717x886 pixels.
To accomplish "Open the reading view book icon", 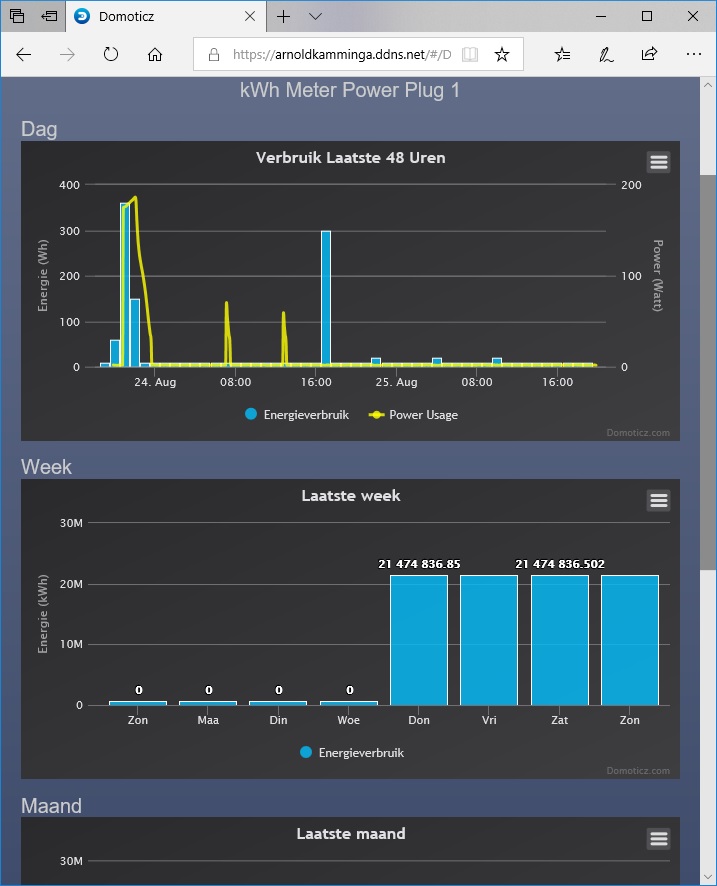I will [x=470, y=54].
